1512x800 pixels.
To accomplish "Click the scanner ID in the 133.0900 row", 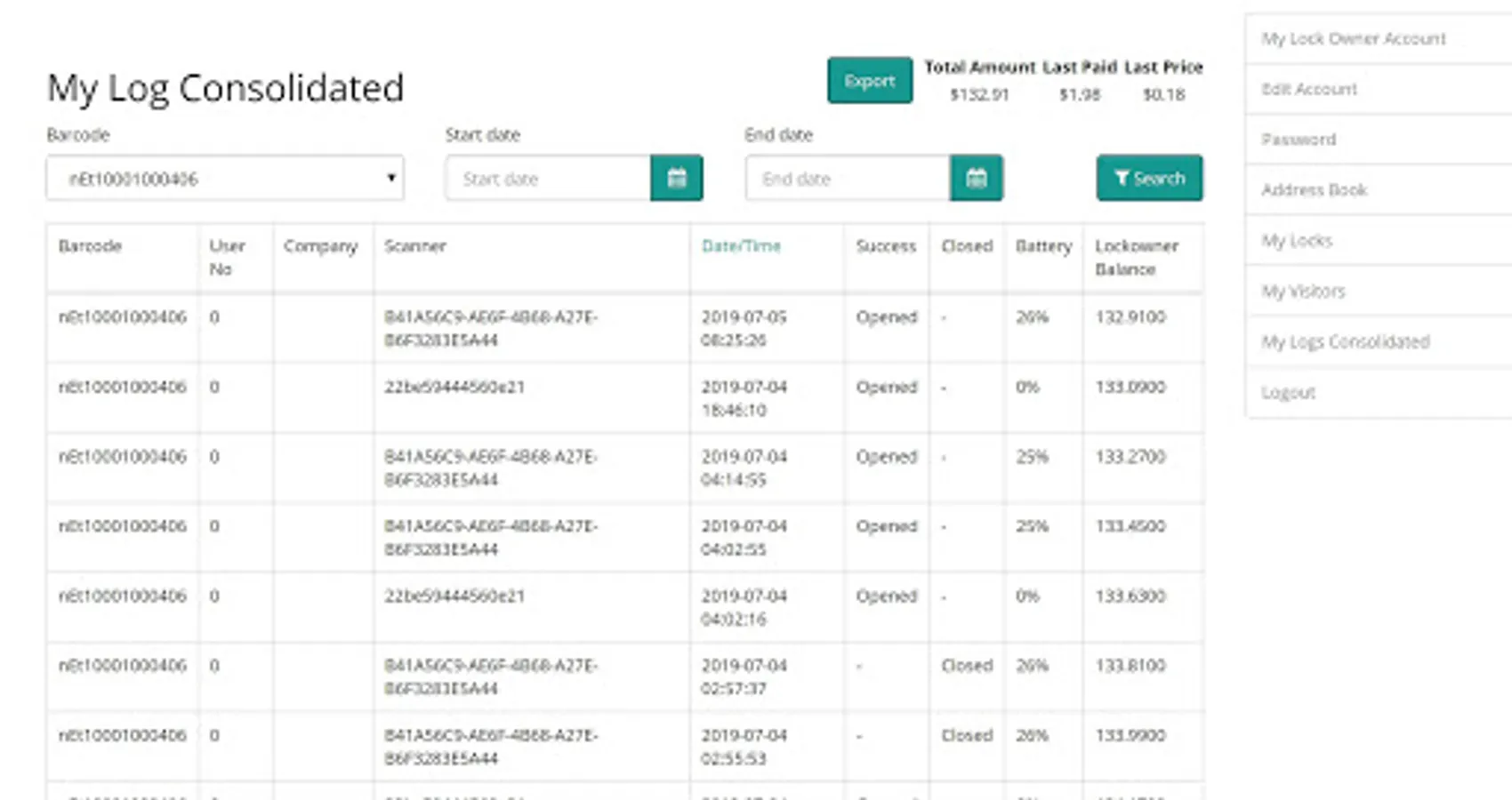I will tap(454, 388).
